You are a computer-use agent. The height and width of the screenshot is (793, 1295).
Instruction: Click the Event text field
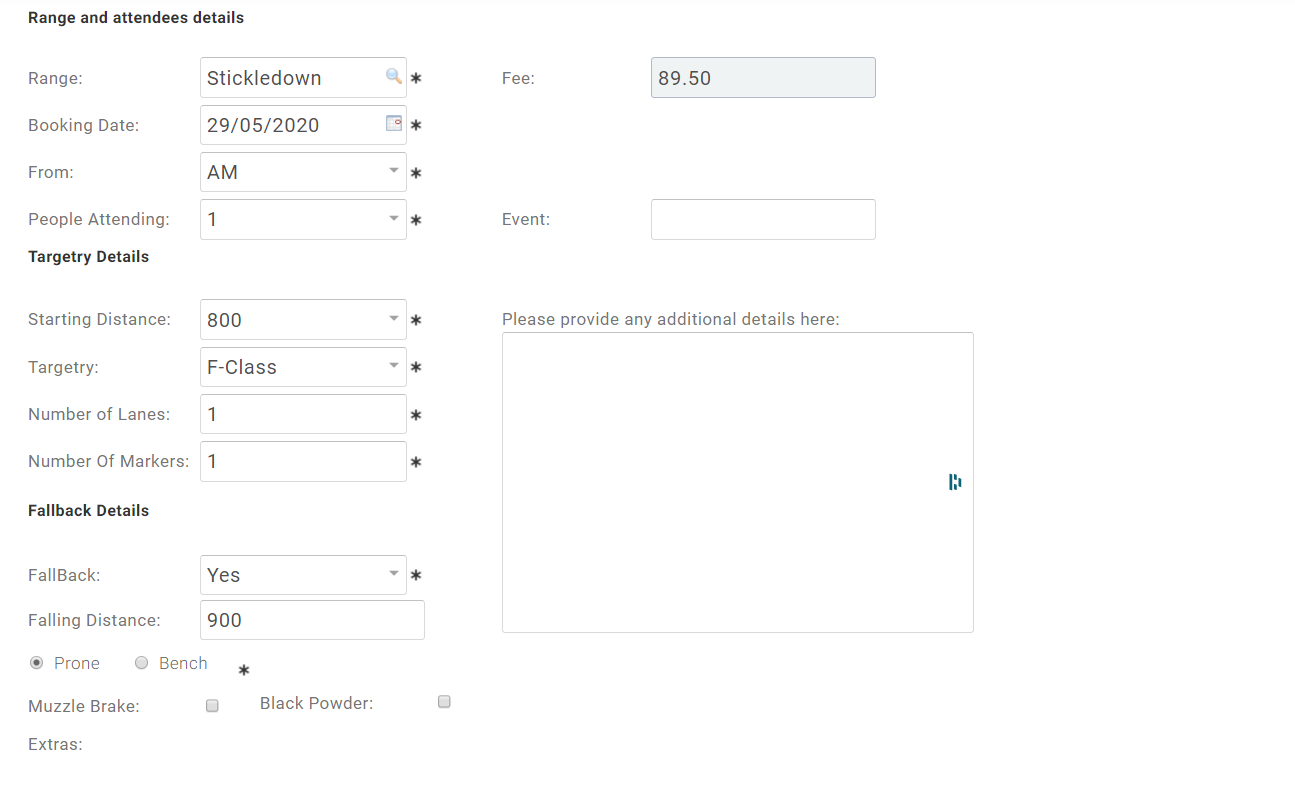pyautogui.click(x=763, y=219)
